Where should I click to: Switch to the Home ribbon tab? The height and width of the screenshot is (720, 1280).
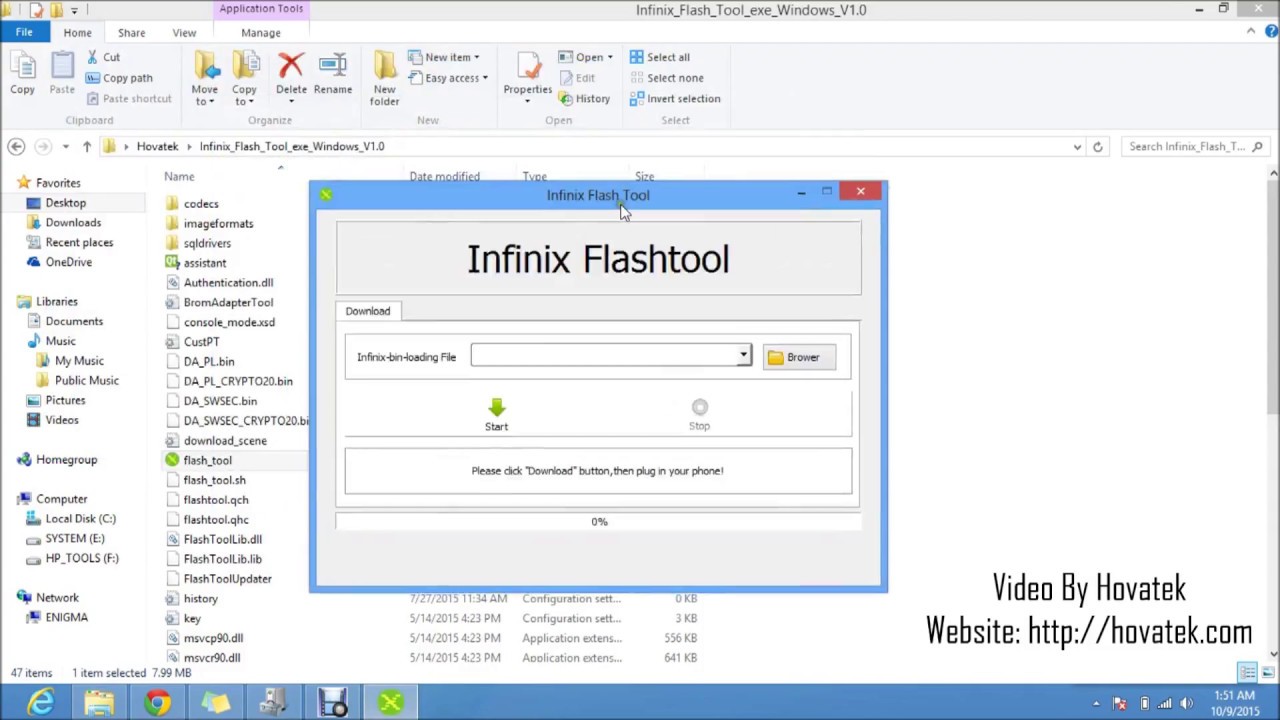[77, 32]
